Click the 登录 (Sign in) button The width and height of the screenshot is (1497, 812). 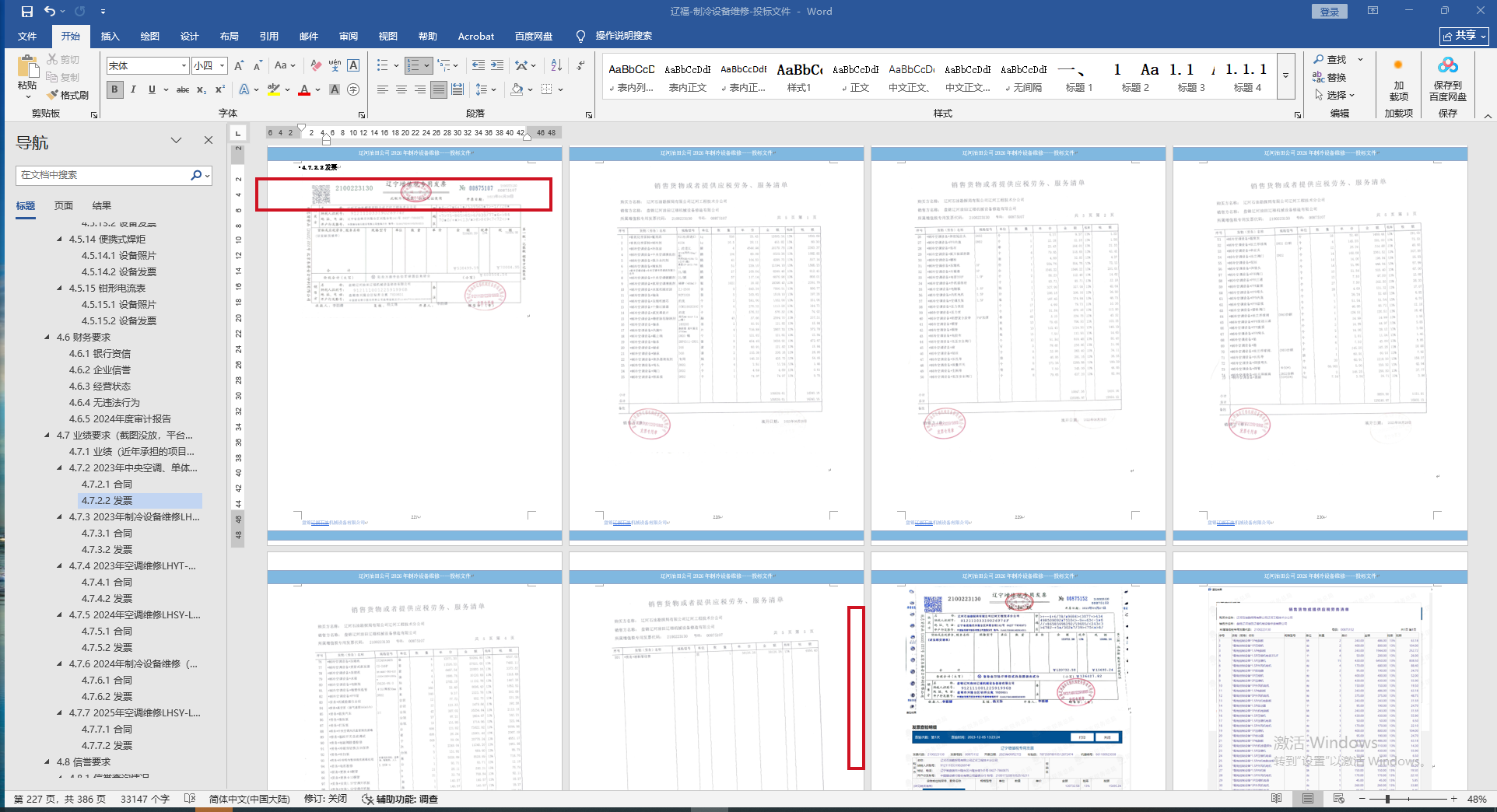pyautogui.click(x=1330, y=12)
